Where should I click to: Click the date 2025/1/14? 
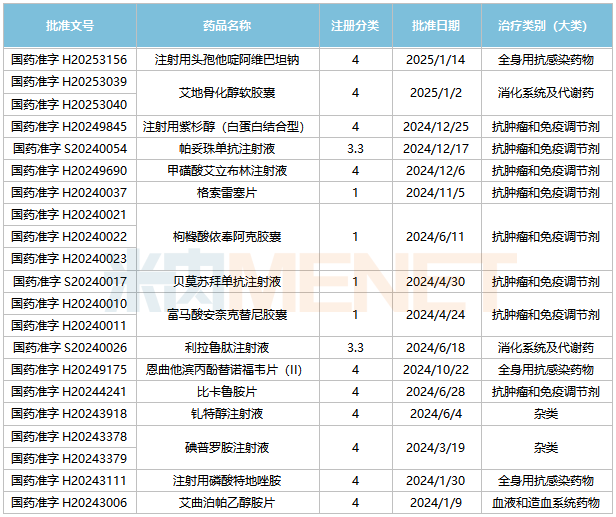pos(436,60)
